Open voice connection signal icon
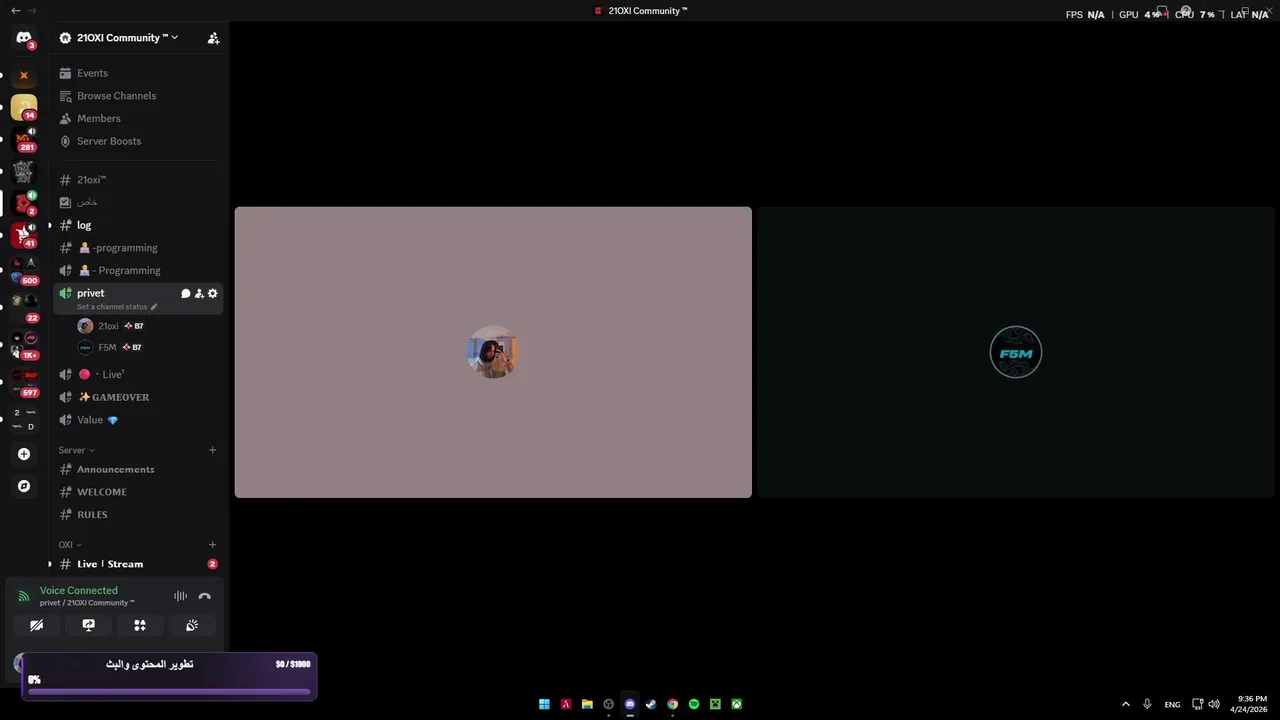The height and width of the screenshot is (720, 1280). point(24,597)
